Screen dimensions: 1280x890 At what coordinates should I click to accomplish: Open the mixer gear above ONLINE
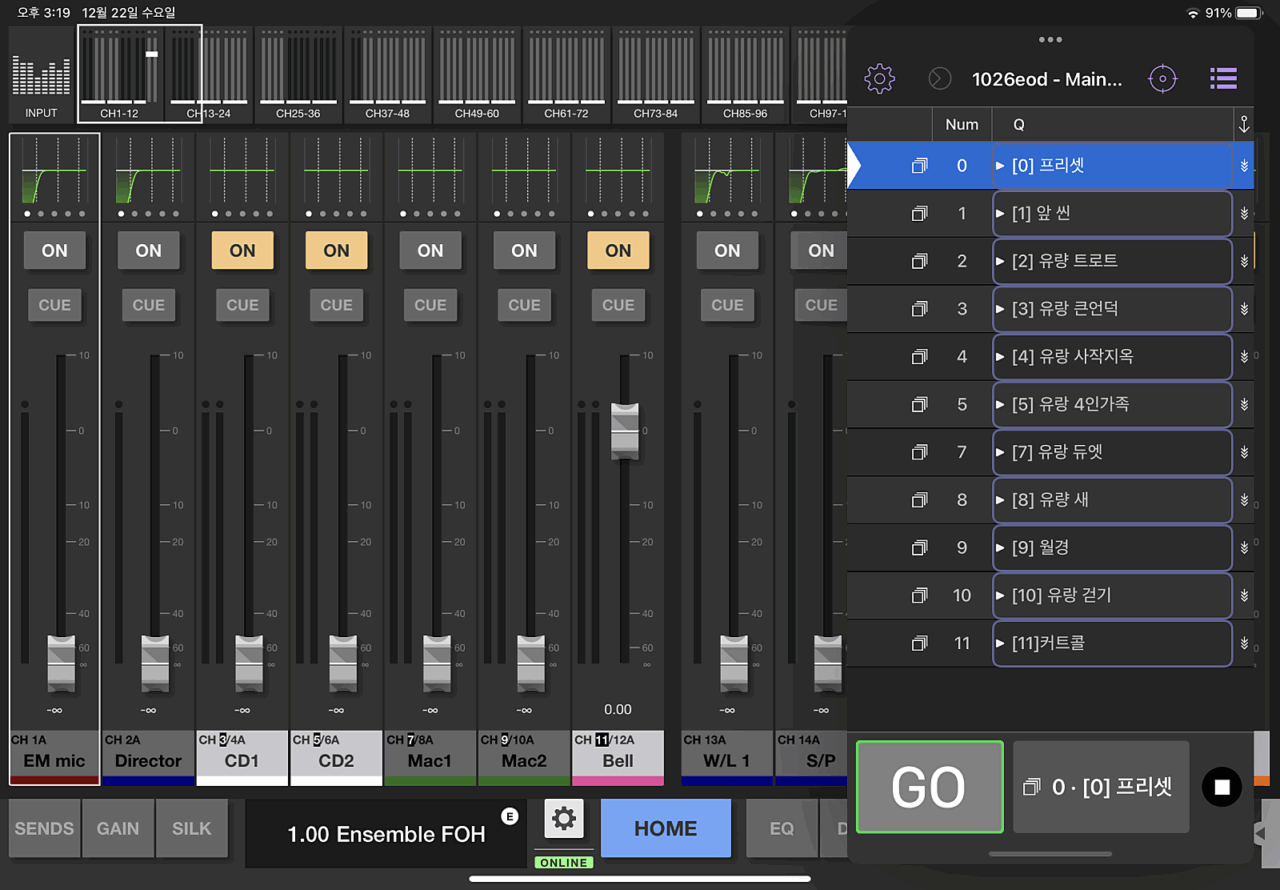point(564,819)
